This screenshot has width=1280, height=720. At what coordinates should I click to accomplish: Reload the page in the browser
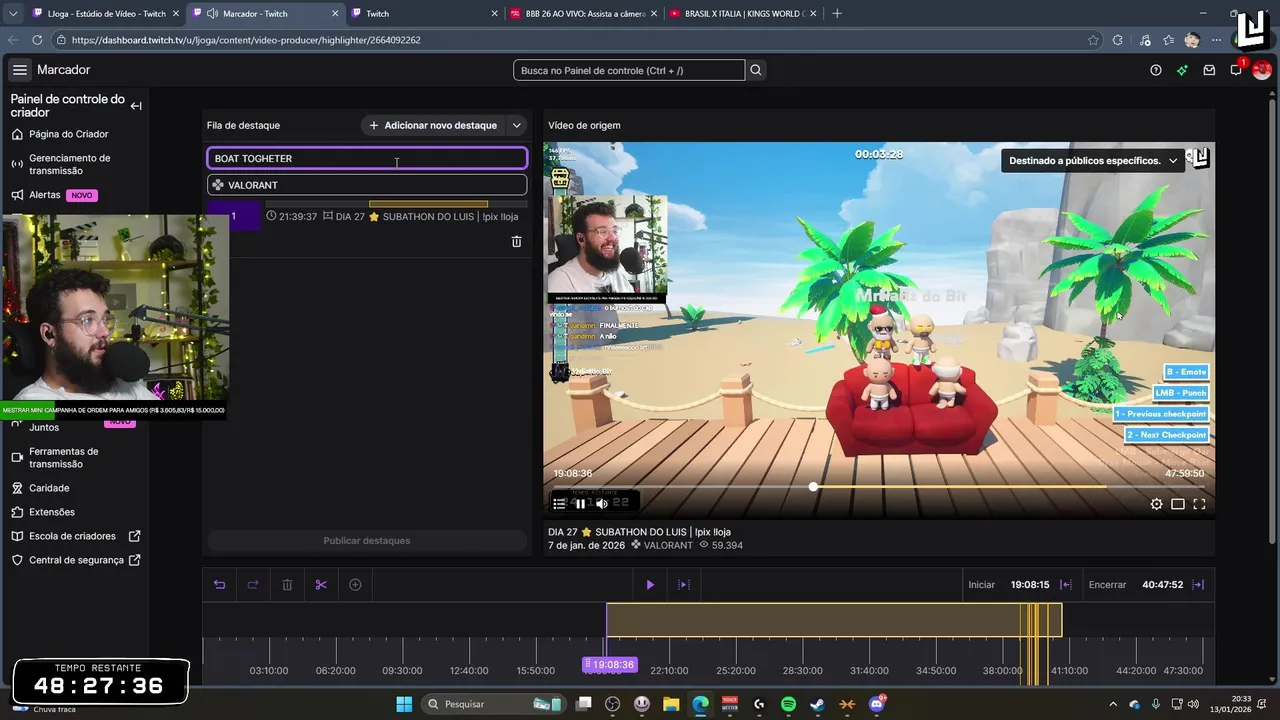37,40
